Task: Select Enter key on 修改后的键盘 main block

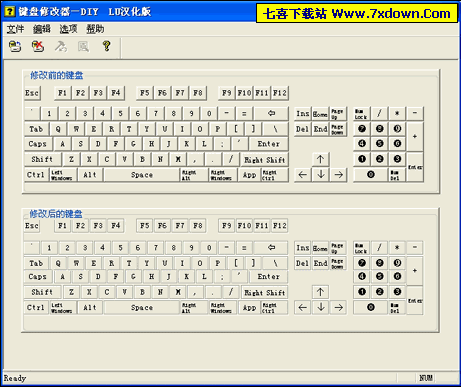Action: pyautogui.click(x=268, y=277)
